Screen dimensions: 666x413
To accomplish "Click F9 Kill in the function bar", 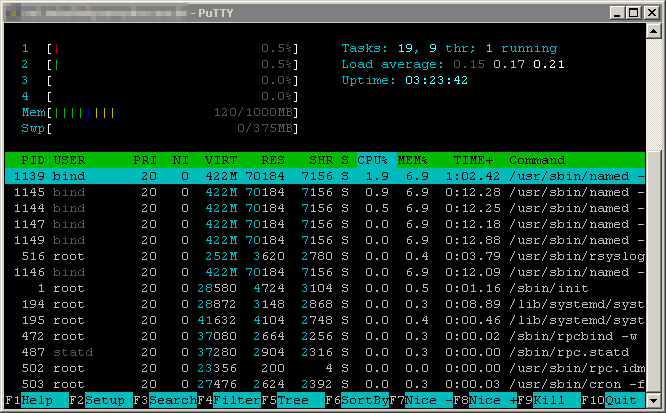I will pyautogui.click(x=549, y=400).
